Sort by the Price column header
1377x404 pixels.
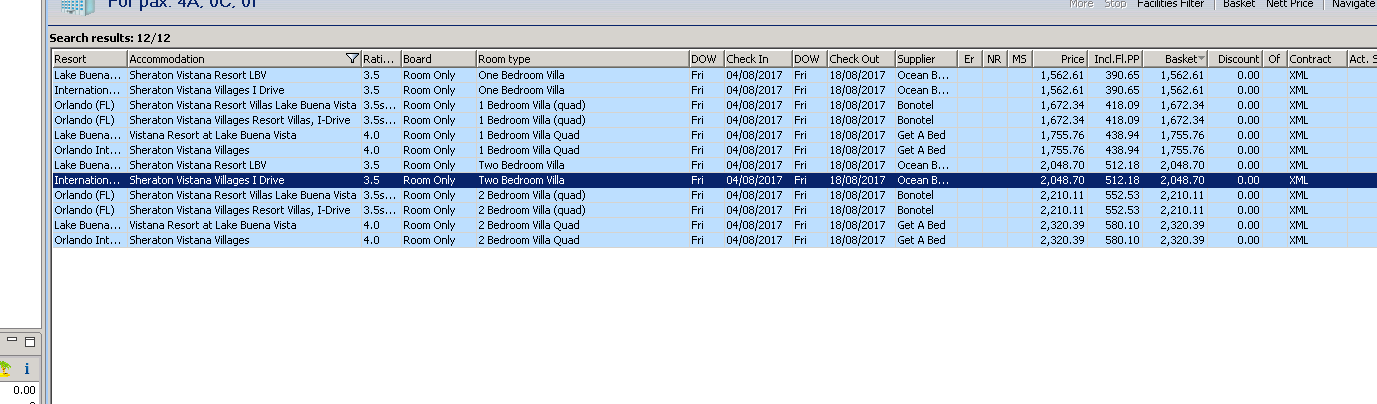click(x=1060, y=59)
